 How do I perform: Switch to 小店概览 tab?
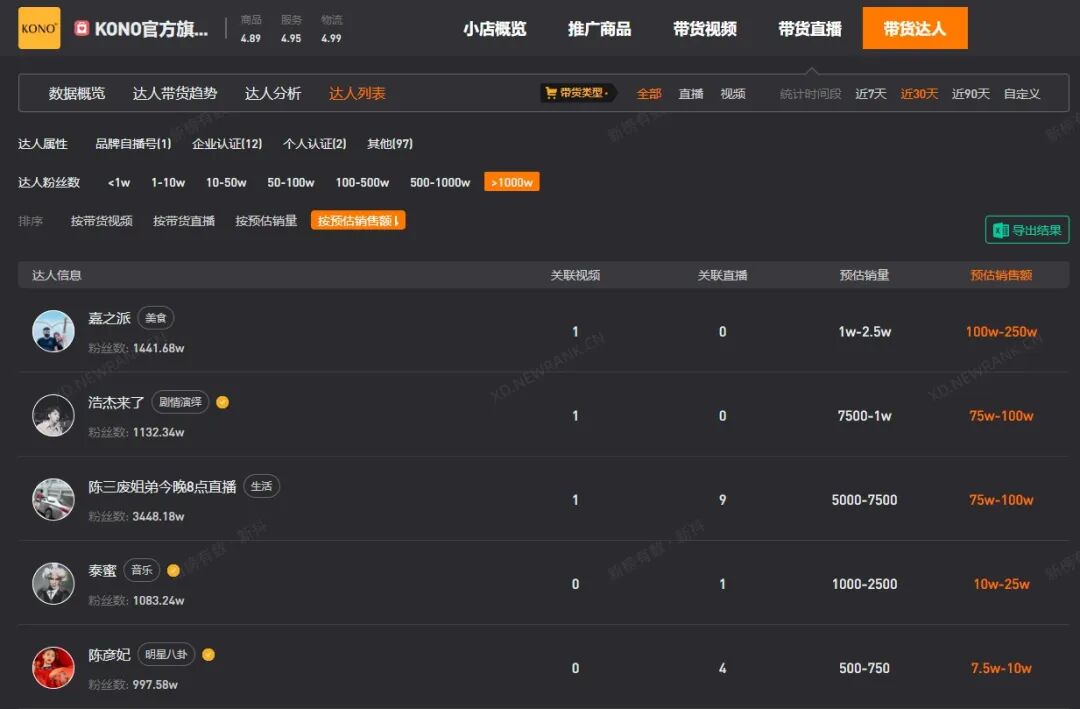coord(495,29)
